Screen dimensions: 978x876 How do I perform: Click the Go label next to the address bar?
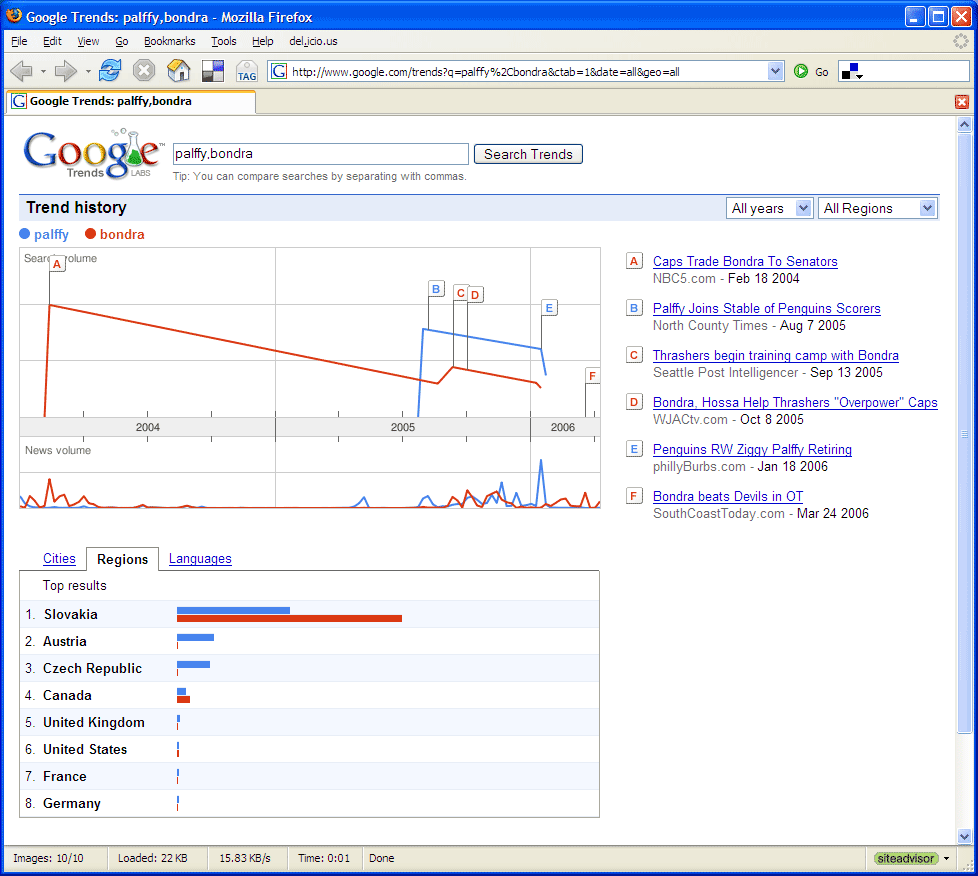(821, 72)
